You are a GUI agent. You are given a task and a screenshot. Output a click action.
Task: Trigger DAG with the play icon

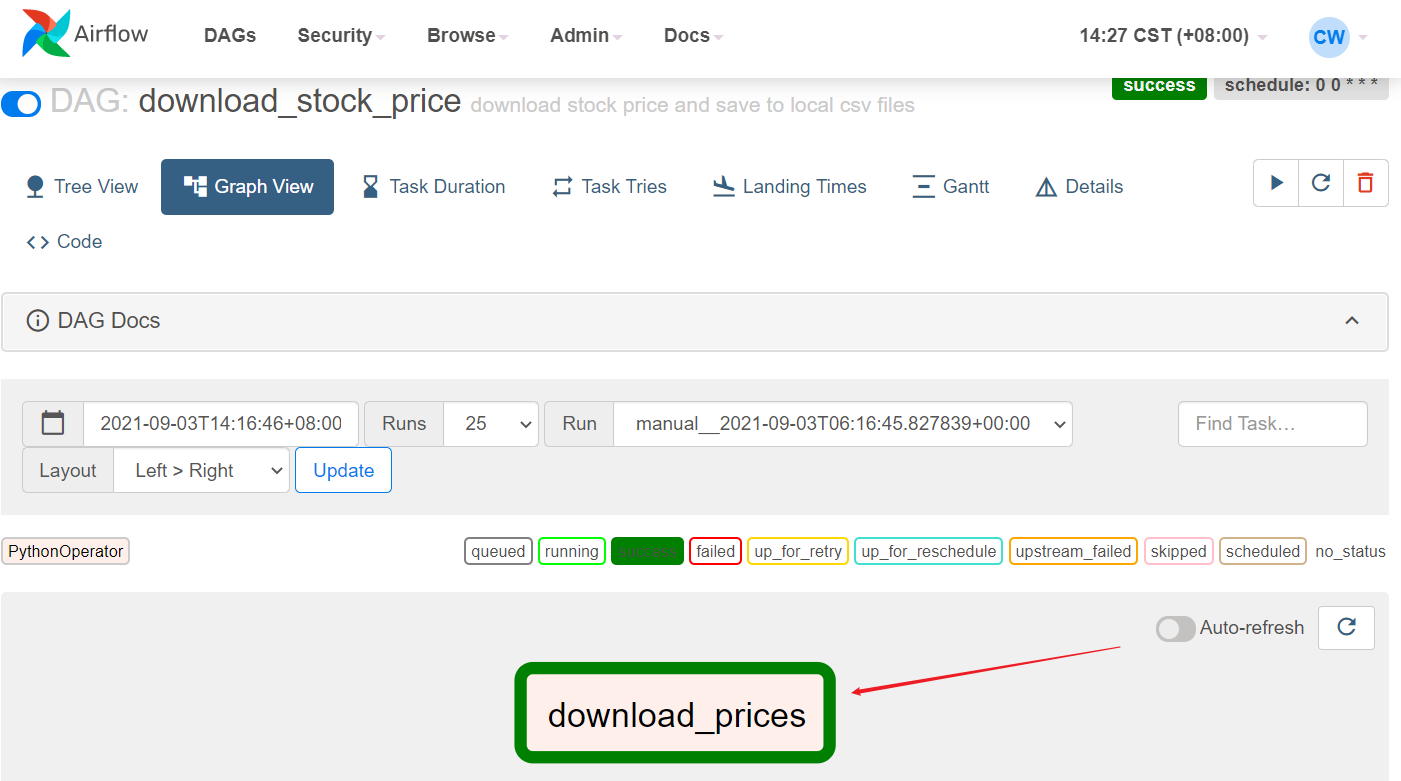point(1276,183)
